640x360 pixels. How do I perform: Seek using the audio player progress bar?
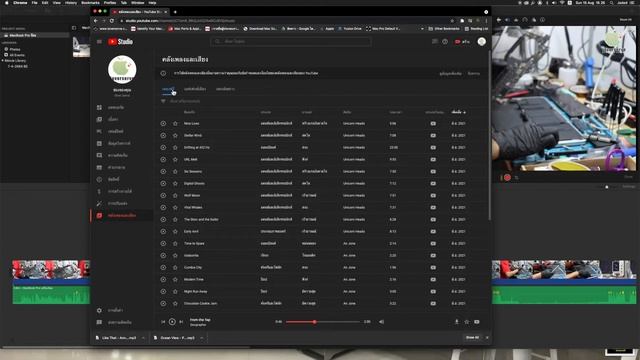322,322
